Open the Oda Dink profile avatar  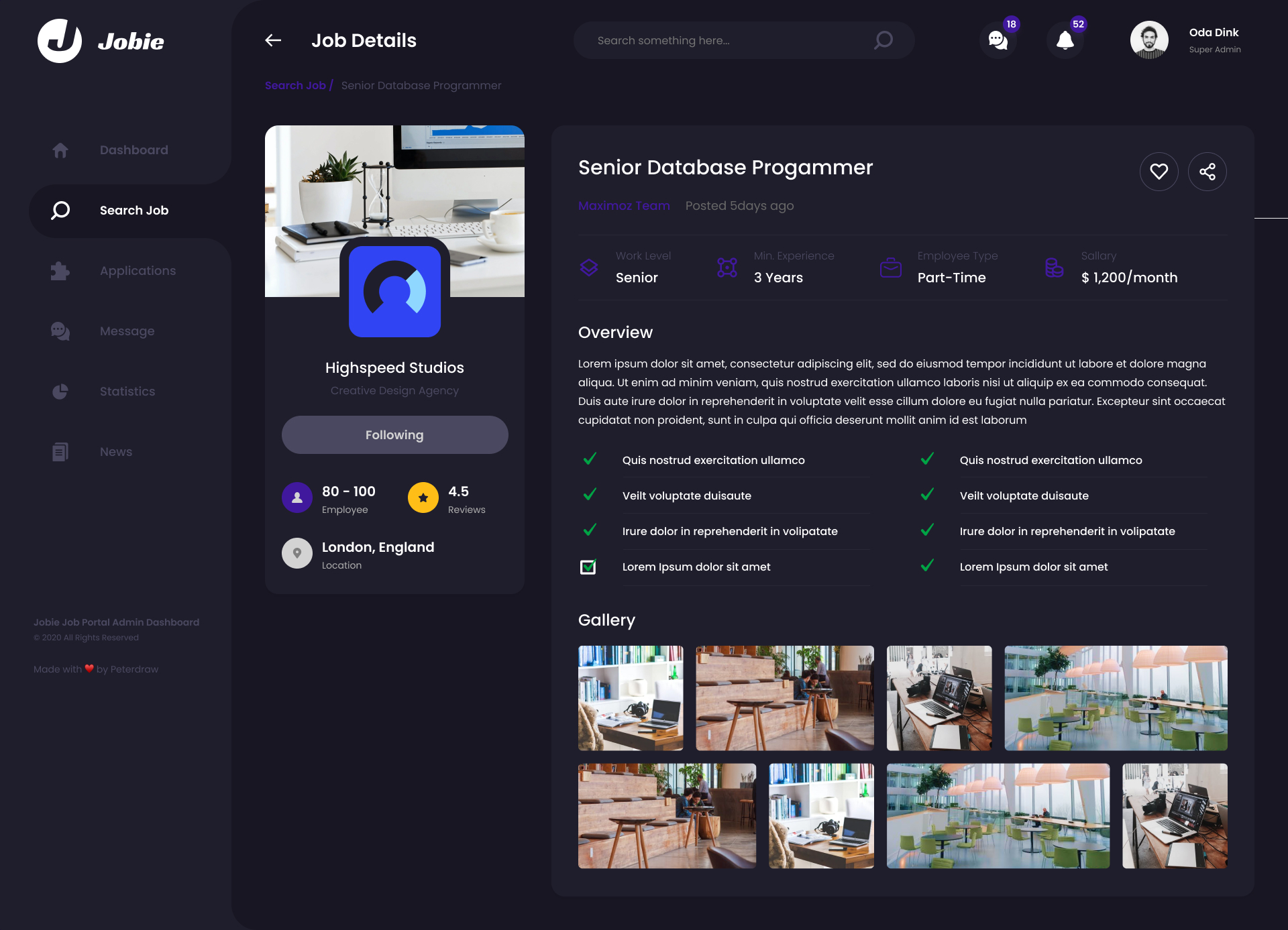pyautogui.click(x=1149, y=40)
